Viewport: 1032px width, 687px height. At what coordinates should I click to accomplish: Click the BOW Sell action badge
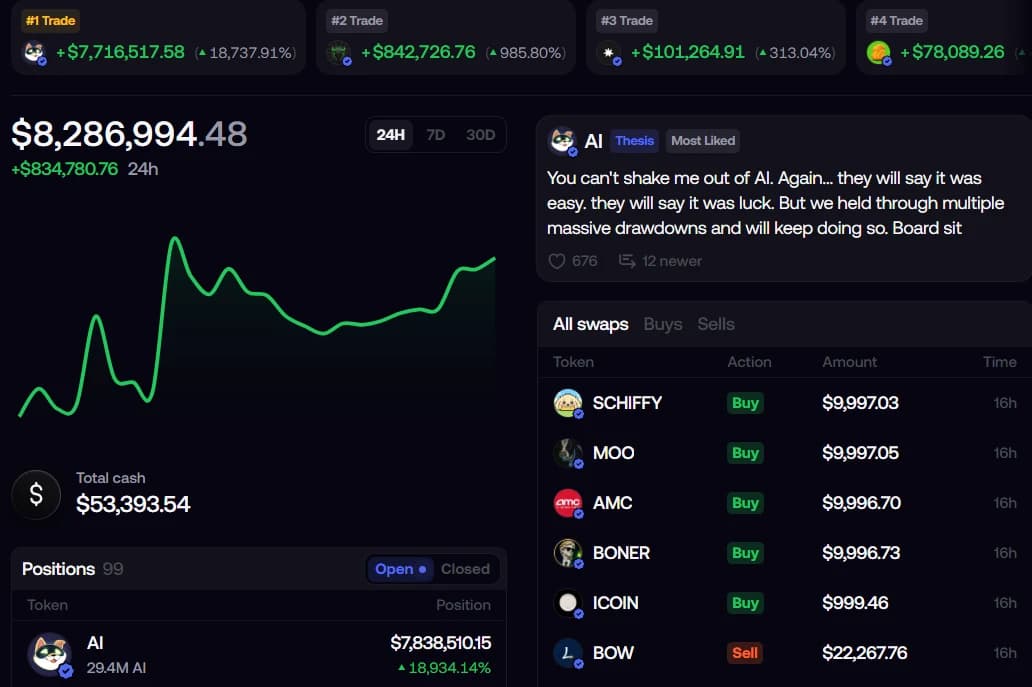pos(745,653)
